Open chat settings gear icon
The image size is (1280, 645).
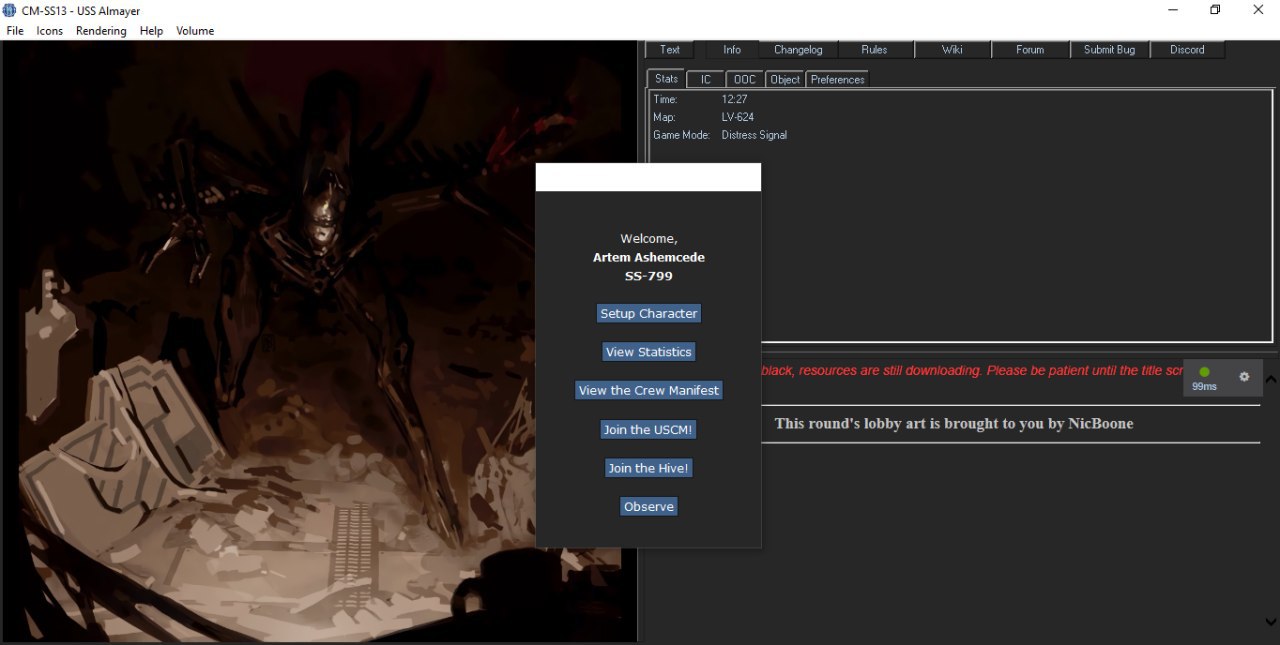tap(1244, 377)
